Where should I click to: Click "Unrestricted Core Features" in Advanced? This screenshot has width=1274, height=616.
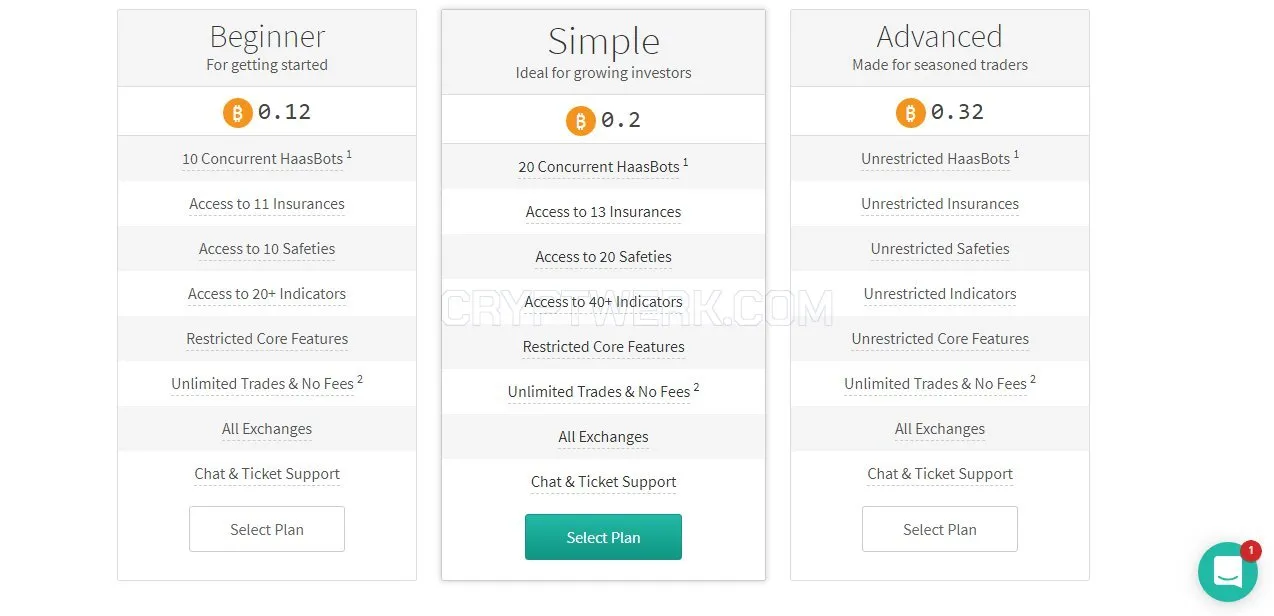[940, 339]
